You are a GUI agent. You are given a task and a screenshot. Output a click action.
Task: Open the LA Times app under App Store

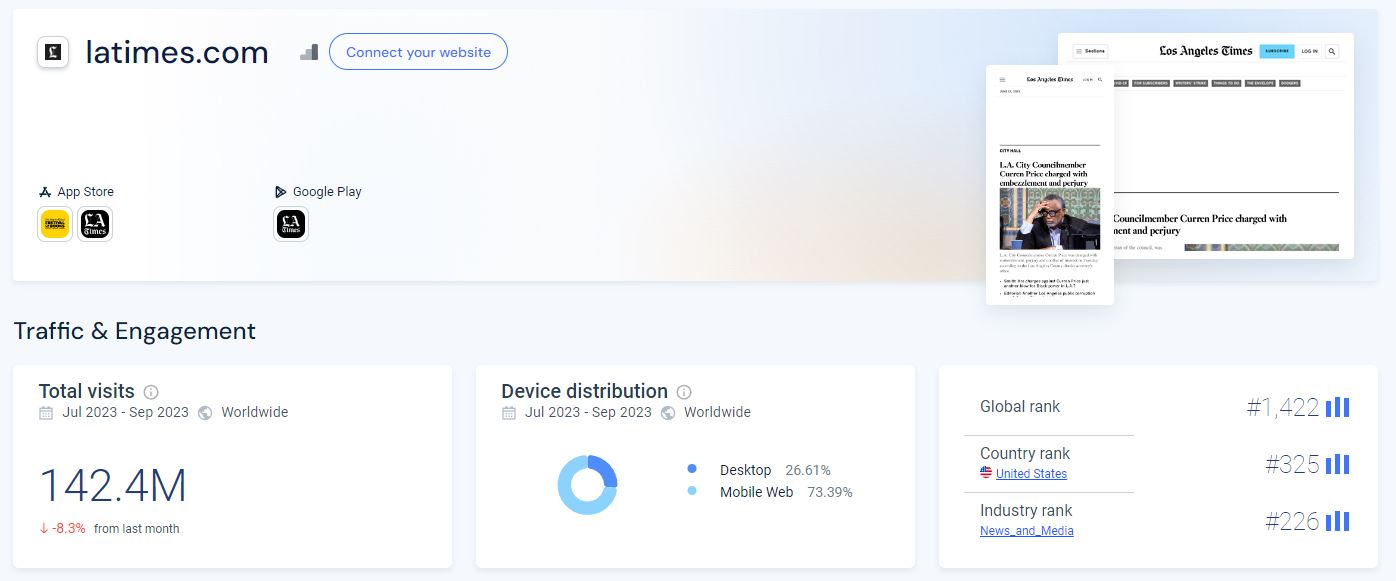click(95, 224)
